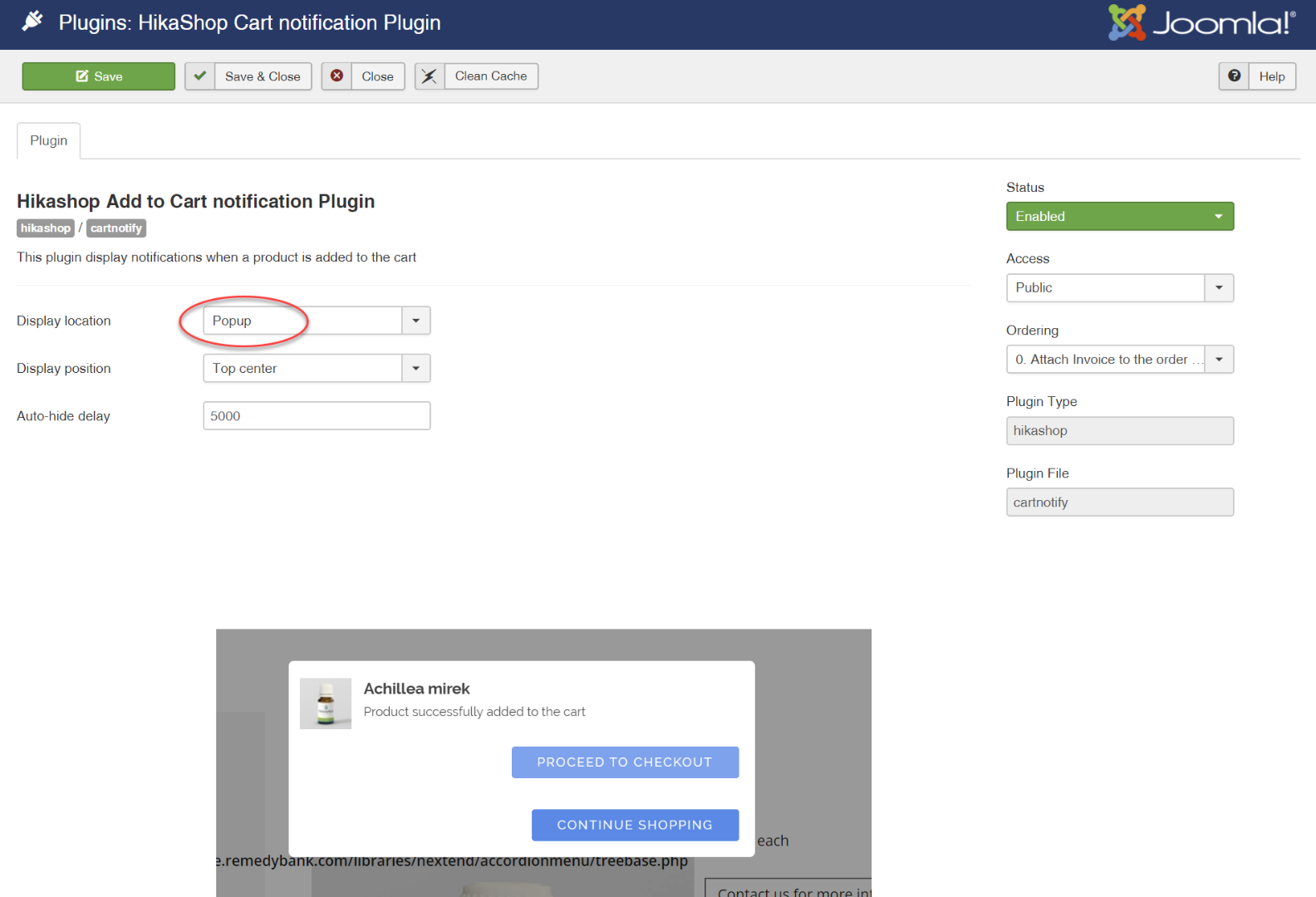Open the Display position Top center dropdown
Screen dimensions: 1316x897
point(317,368)
